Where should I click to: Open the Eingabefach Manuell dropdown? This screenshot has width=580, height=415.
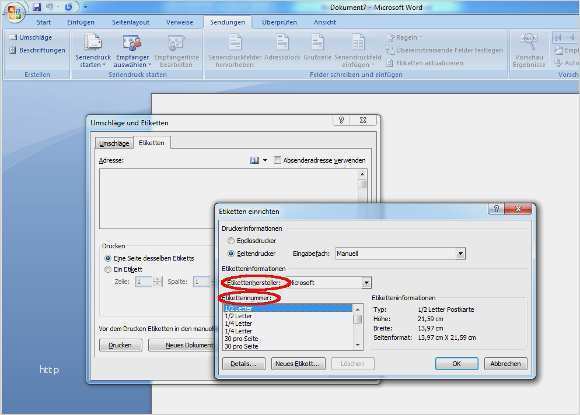coord(460,254)
